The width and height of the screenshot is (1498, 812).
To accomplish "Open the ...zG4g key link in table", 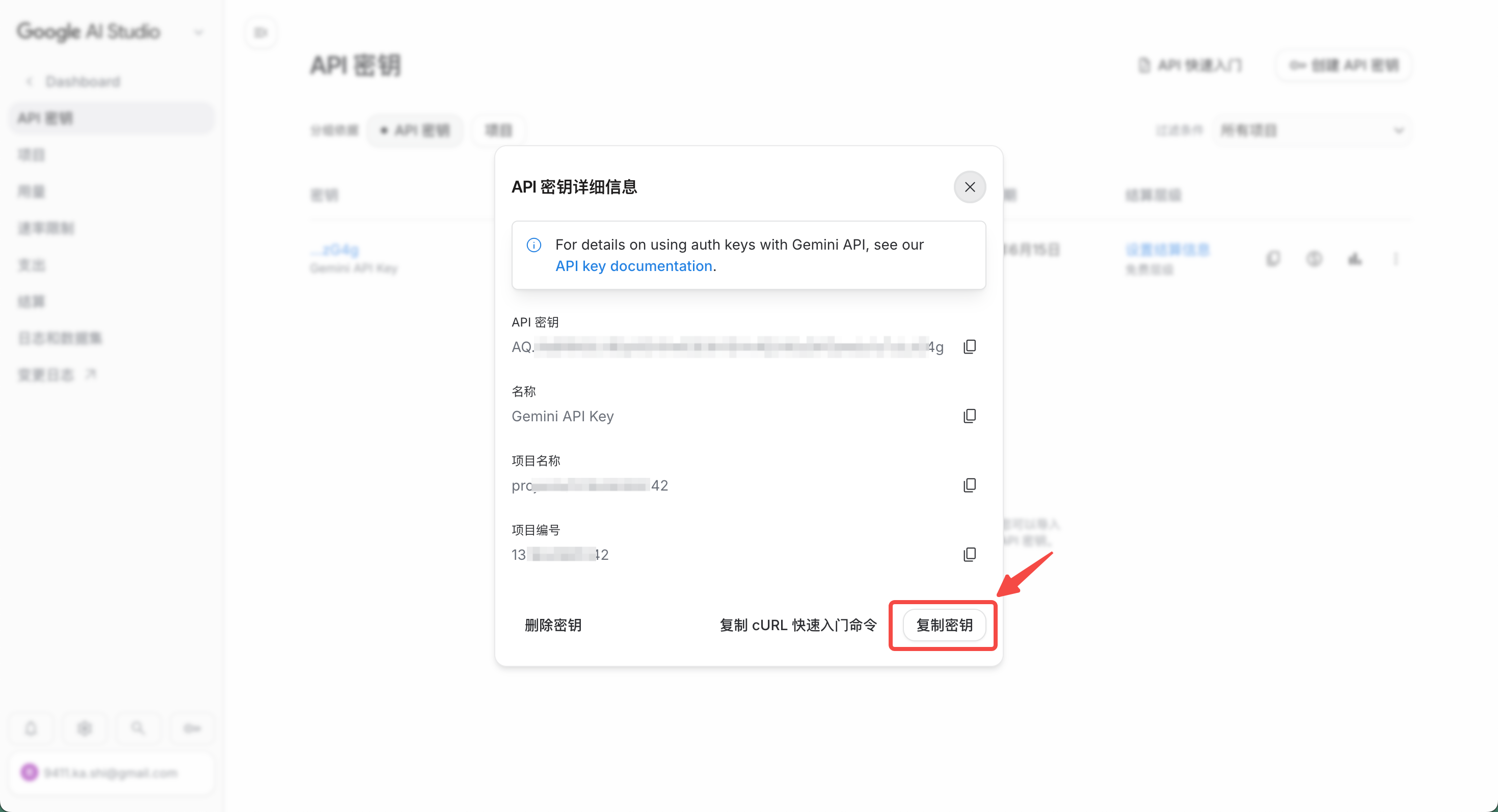I will [x=335, y=250].
